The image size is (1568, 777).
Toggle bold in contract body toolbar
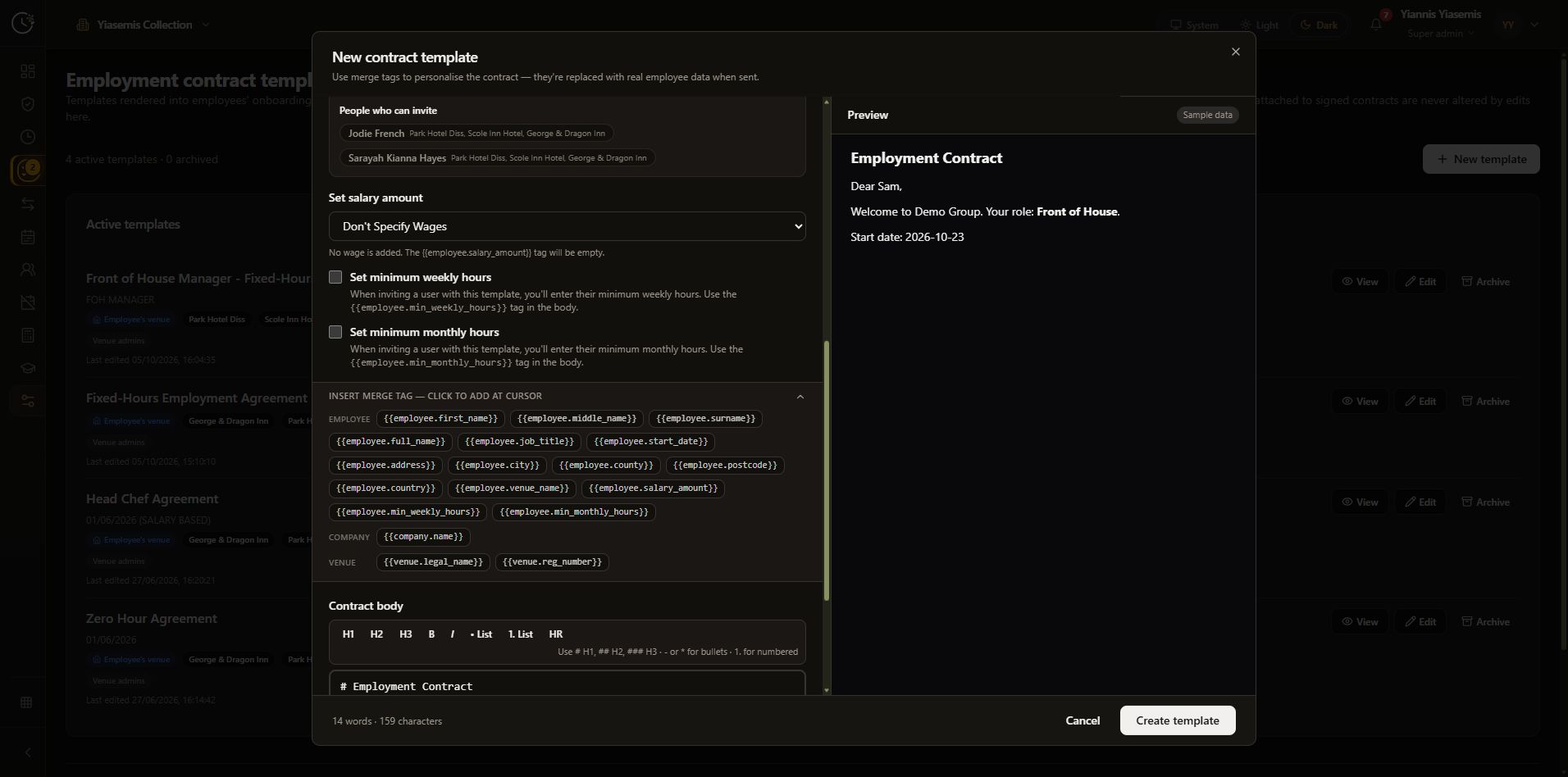[431, 634]
